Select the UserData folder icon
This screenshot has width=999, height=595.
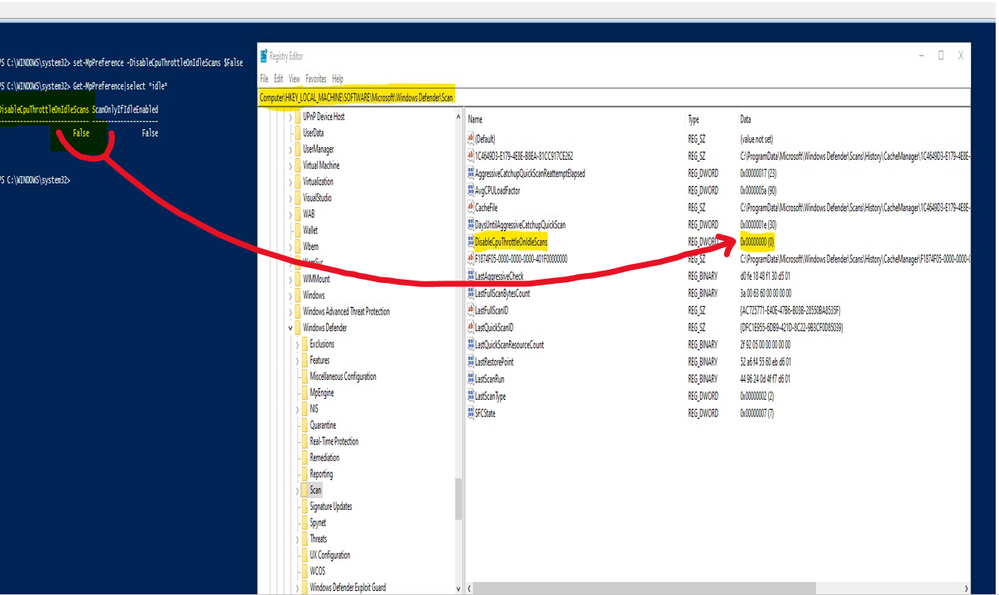[297, 133]
